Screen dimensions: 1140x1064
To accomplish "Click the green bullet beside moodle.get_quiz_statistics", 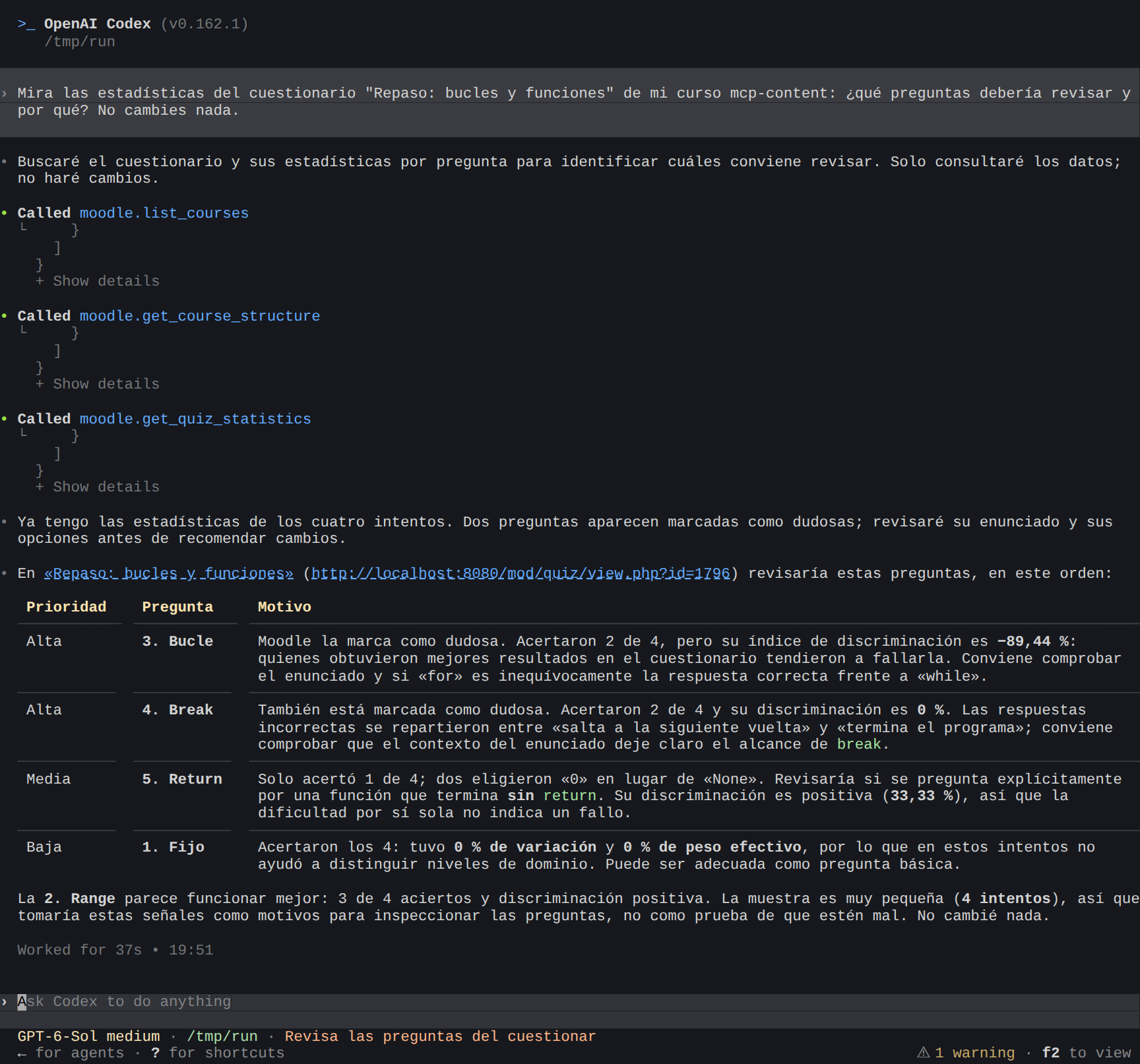I will tap(5, 419).
